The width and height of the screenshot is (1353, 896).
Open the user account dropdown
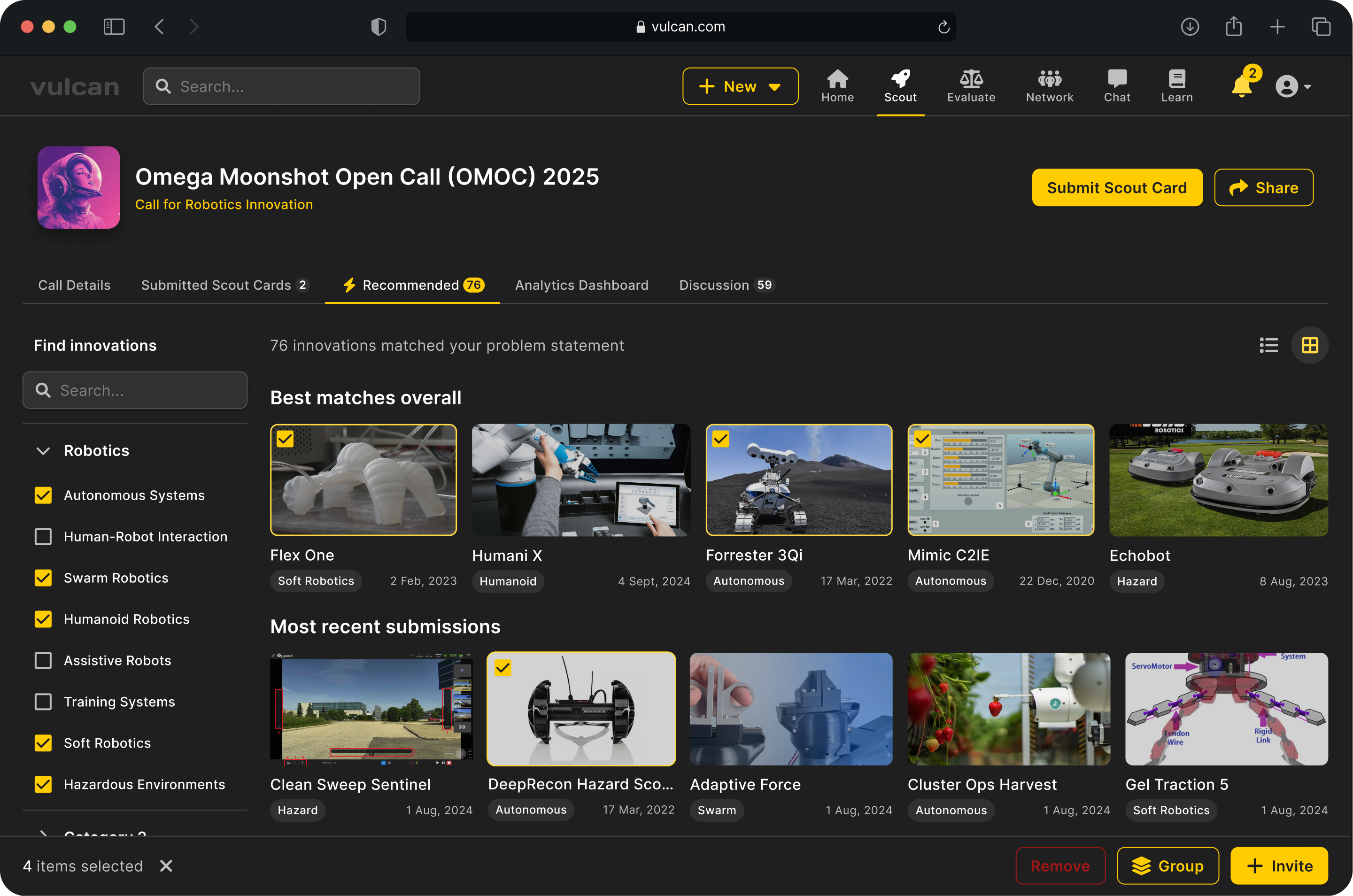click(1293, 87)
